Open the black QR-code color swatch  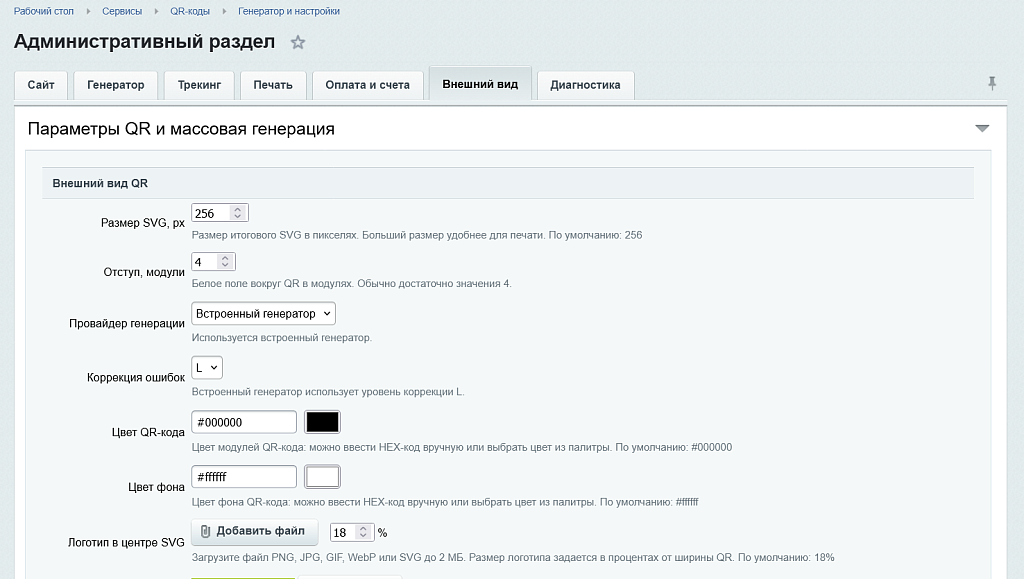point(323,422)
